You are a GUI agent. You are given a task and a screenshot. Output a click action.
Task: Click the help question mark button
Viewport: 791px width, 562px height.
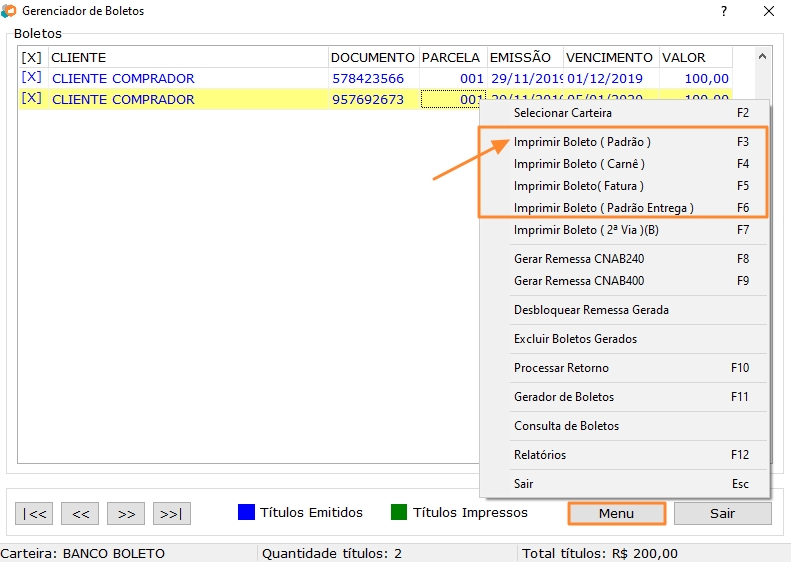[x=723, y=11]
